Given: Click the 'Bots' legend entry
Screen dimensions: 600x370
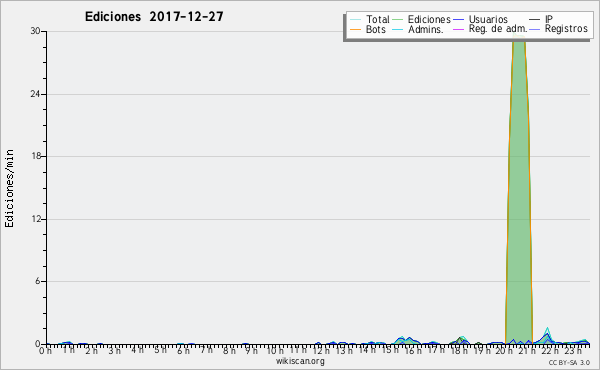Looking at the screenshot, I should pos(368,29).
